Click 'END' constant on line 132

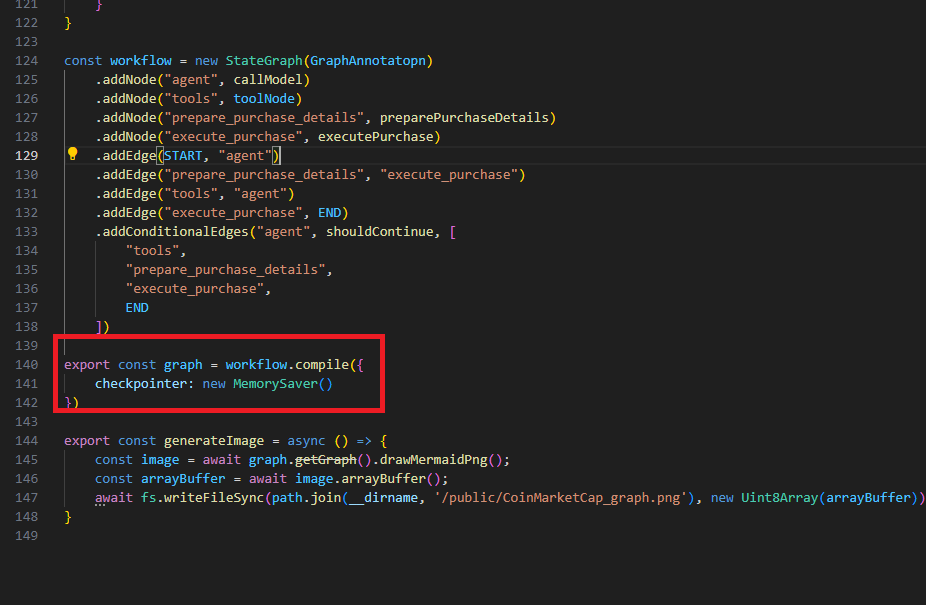(x=330, y=213)
